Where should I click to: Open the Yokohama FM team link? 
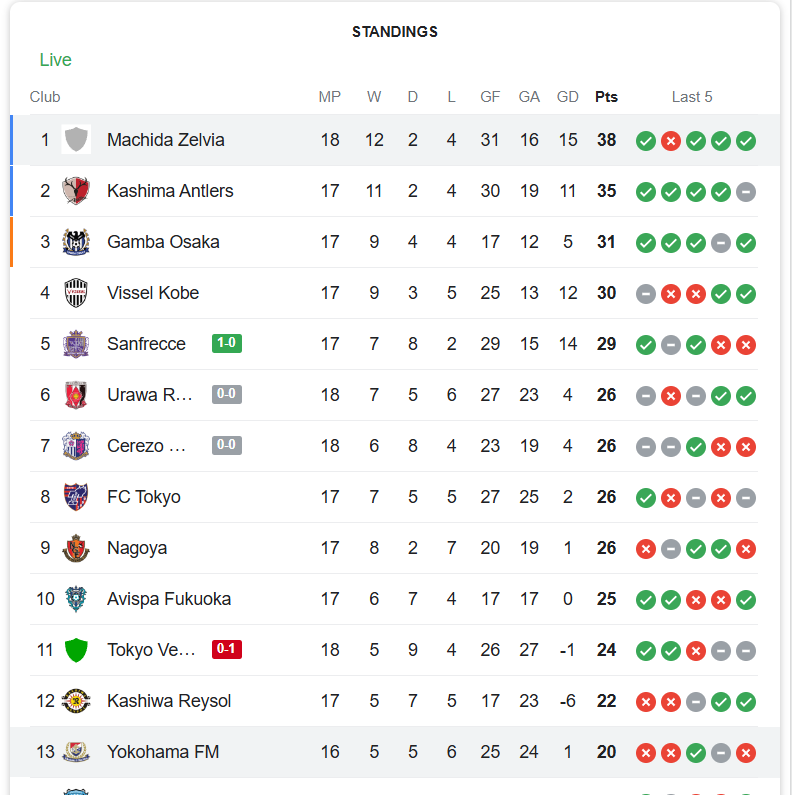(x=163, y=752)
